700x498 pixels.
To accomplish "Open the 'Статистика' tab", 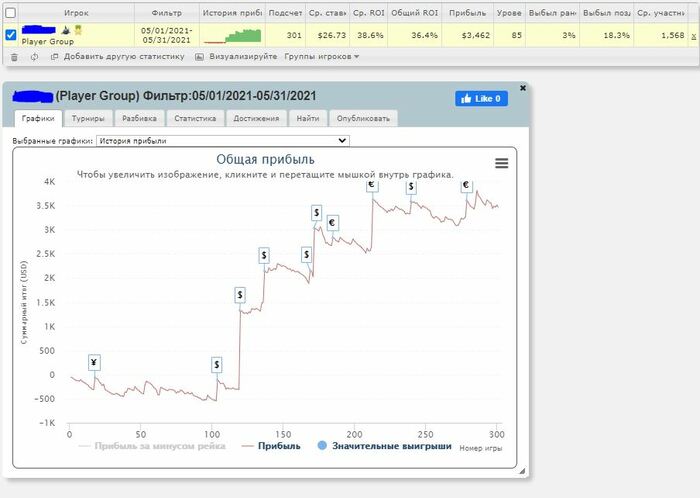I will [x=195, y=118].
